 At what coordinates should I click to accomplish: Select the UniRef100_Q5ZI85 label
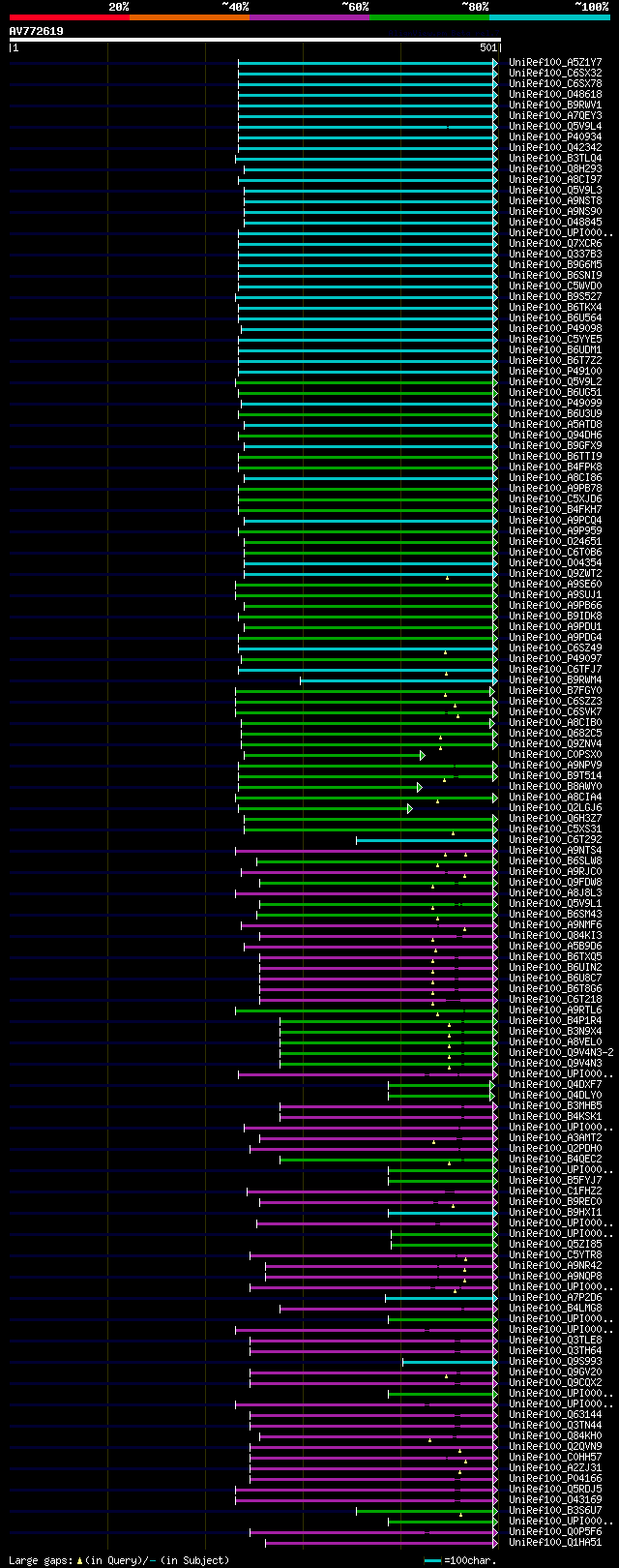pyautogui.click(x=555, y=1245)
